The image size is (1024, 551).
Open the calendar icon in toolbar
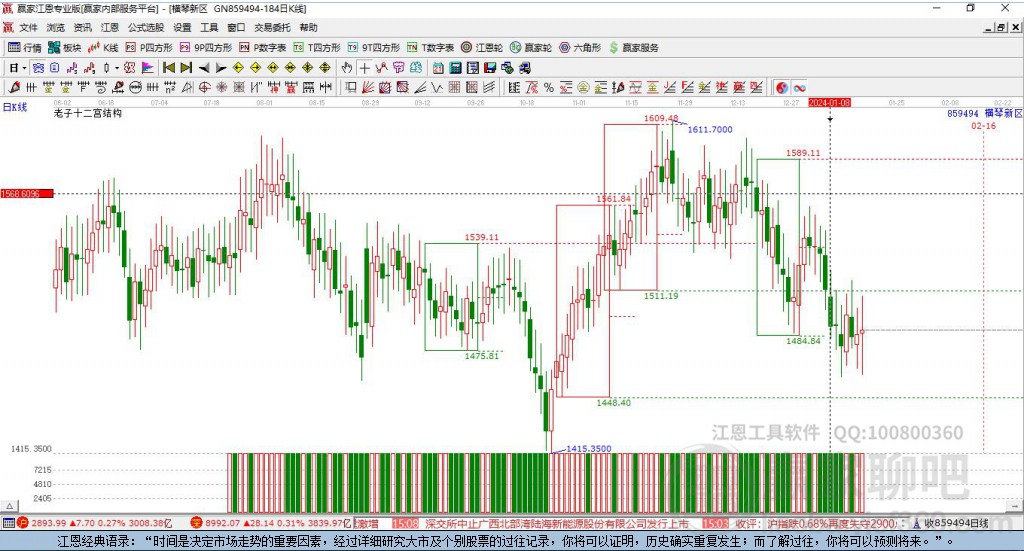click(x=438, y=68)
